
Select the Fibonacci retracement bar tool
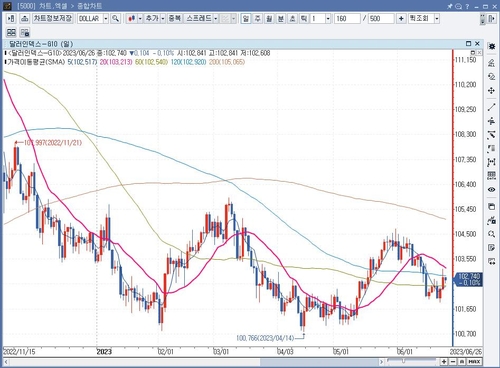coord(491,149)
